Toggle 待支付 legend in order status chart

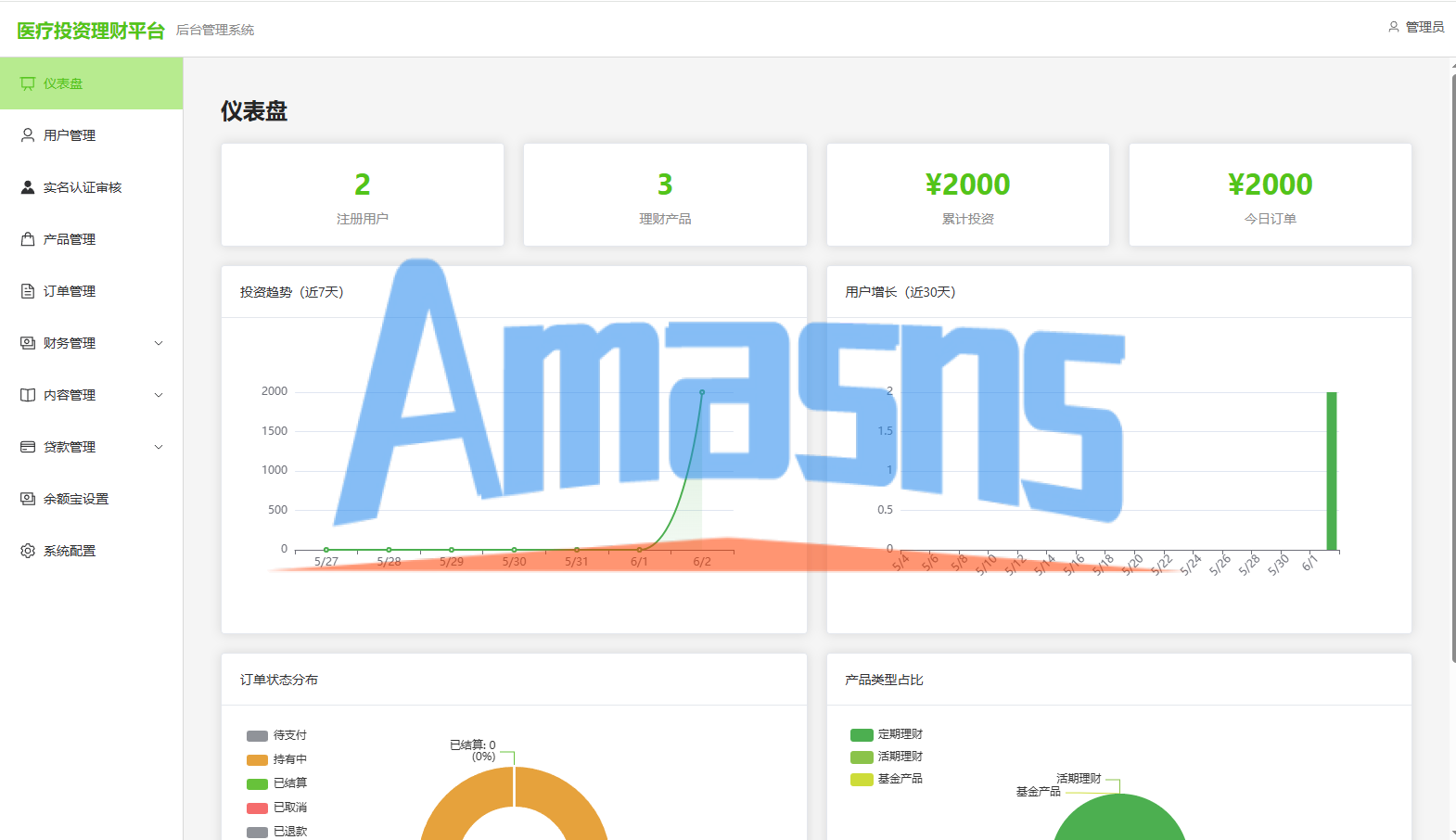click(276, 735)
